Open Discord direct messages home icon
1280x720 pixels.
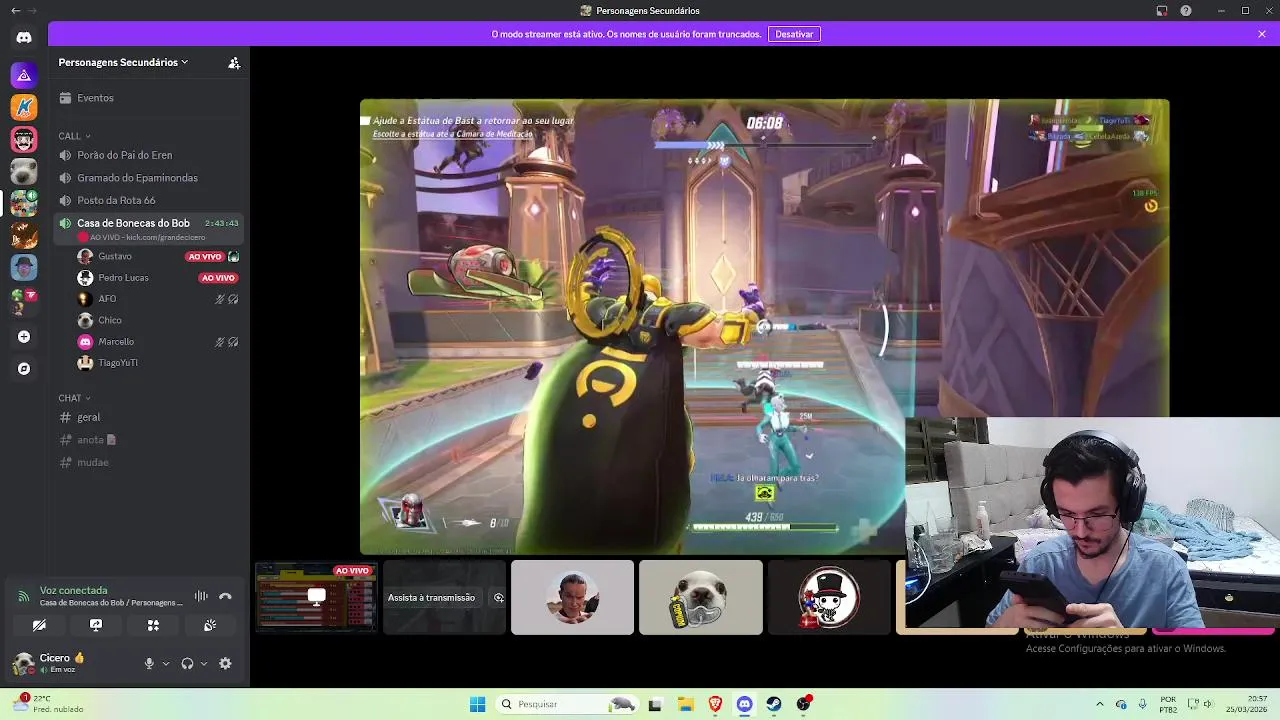pos(24,38)
